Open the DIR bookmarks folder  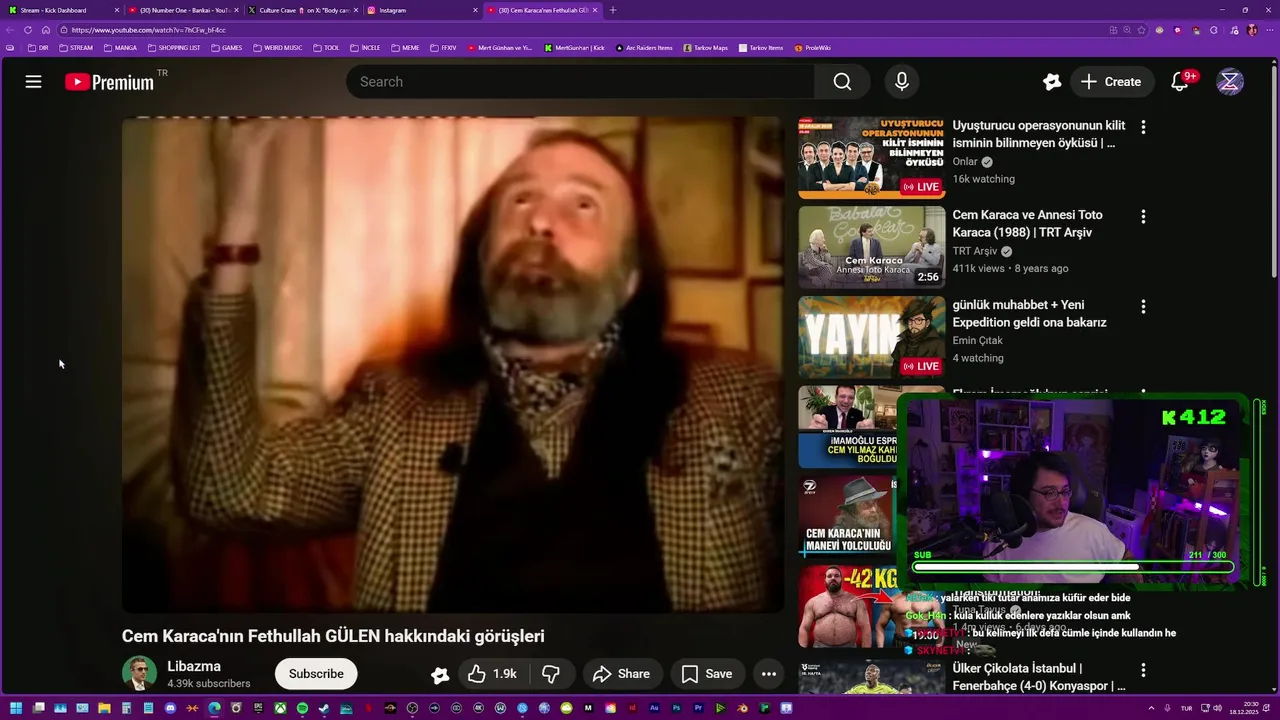[39, 47]
